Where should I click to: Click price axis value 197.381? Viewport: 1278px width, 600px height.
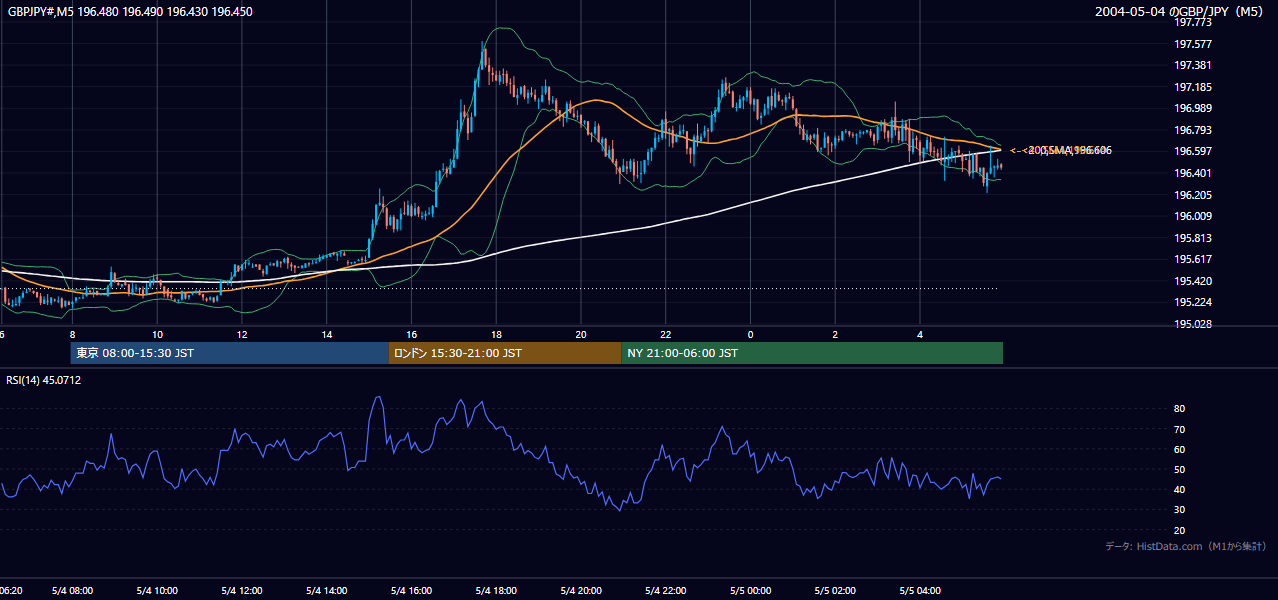(1192, 65)
